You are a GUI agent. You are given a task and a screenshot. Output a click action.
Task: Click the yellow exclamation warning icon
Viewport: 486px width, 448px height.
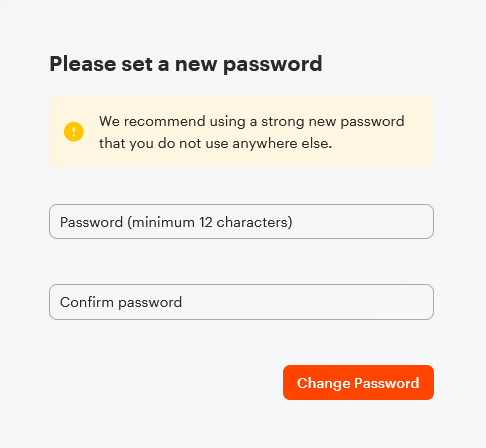pos(74,132)
